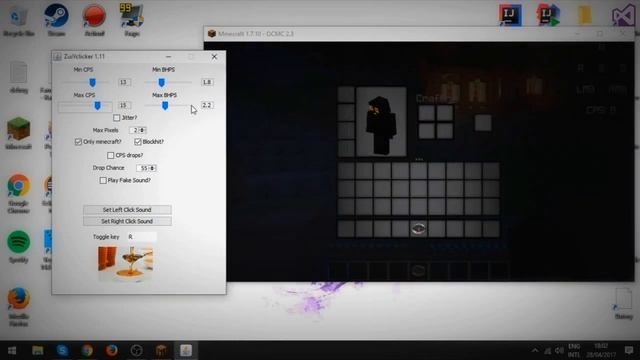The width and height of the screenshot is (640, 360).
Task: Close the ZuiYclicker window
Action: click(214, 57)
